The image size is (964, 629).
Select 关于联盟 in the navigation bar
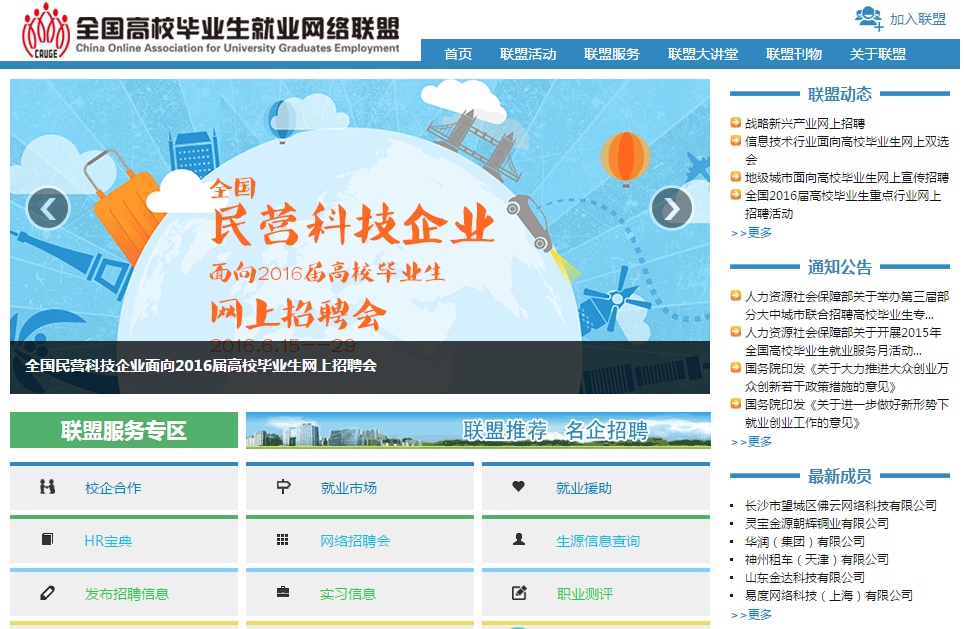coord(878,54)
